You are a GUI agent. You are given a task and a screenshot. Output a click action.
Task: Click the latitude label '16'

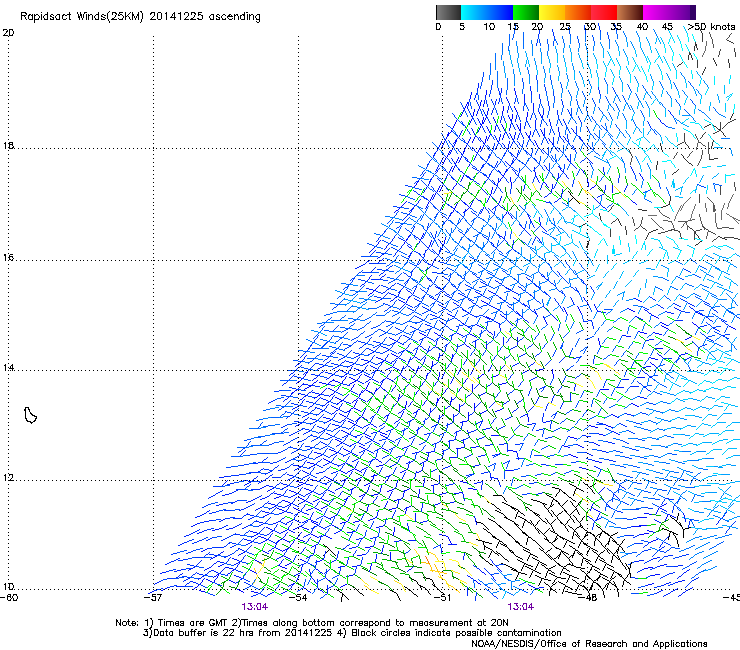(x=8, y=257)
